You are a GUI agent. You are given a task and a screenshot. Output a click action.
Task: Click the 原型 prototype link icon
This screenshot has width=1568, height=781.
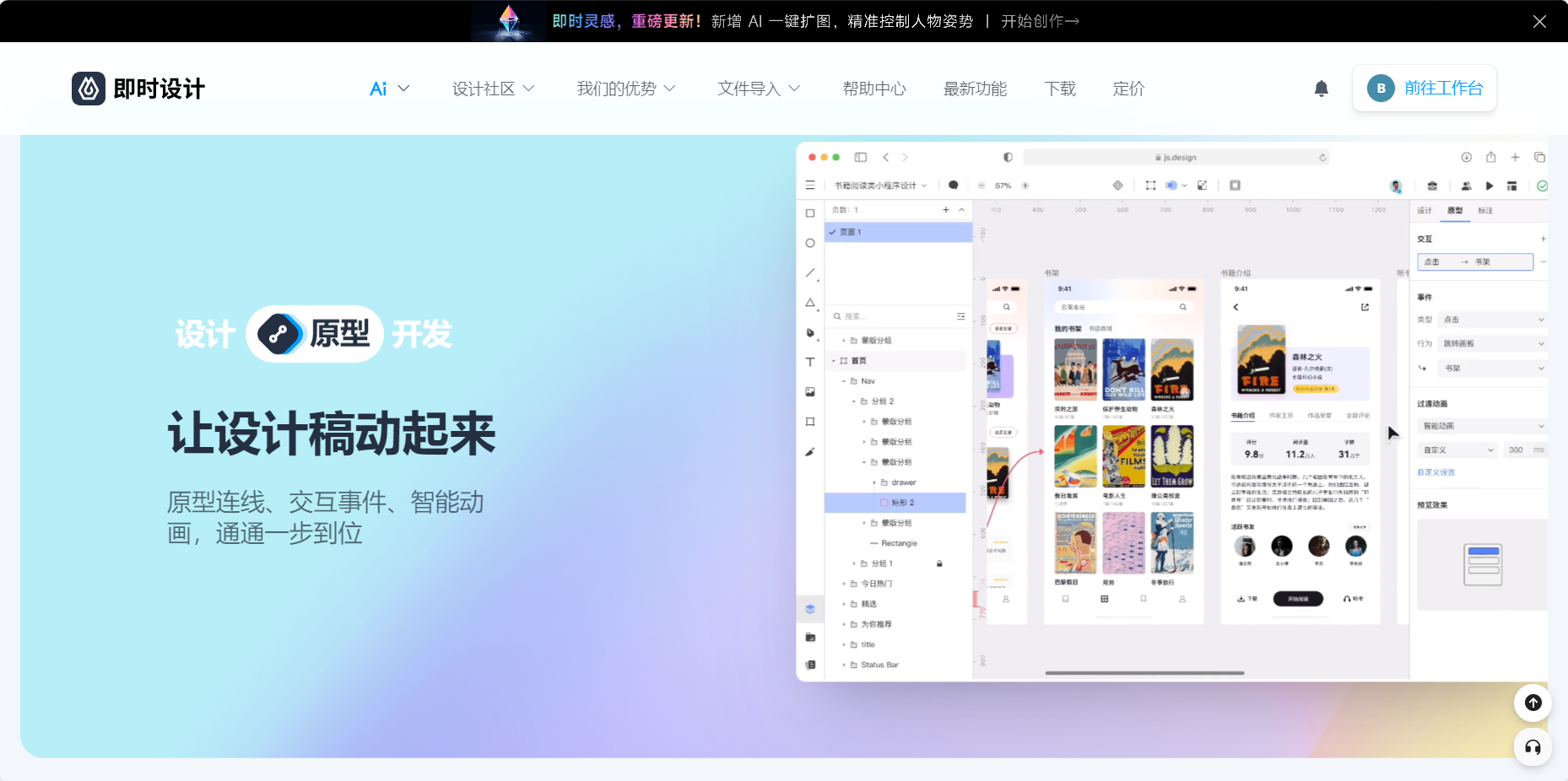pos(279,334)
